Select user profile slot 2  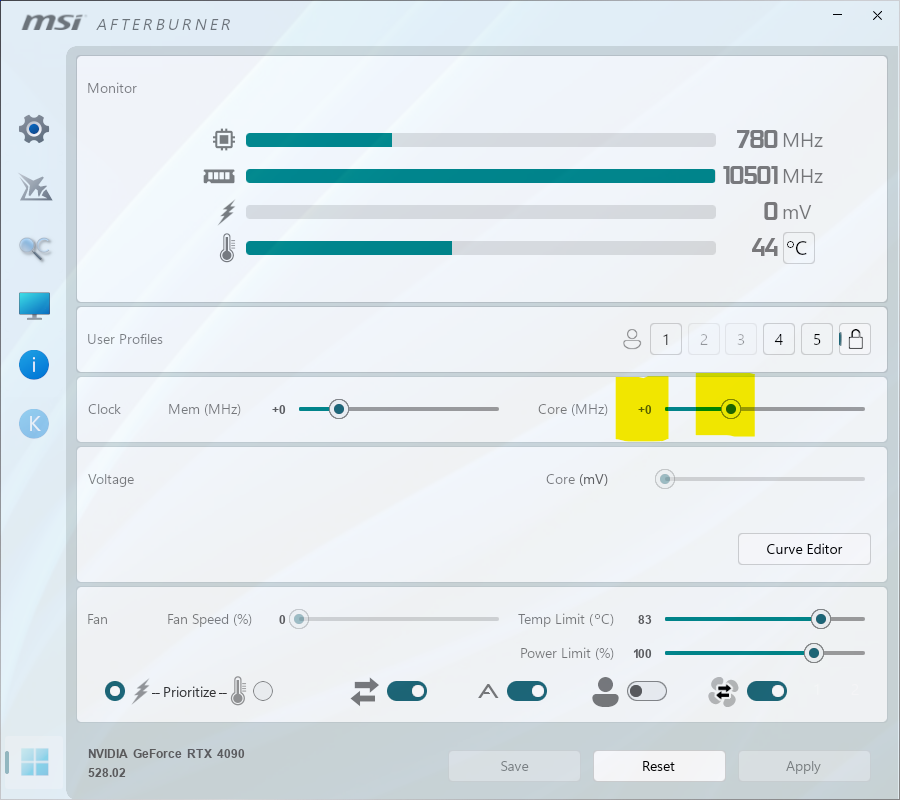(x=704, y=339)
